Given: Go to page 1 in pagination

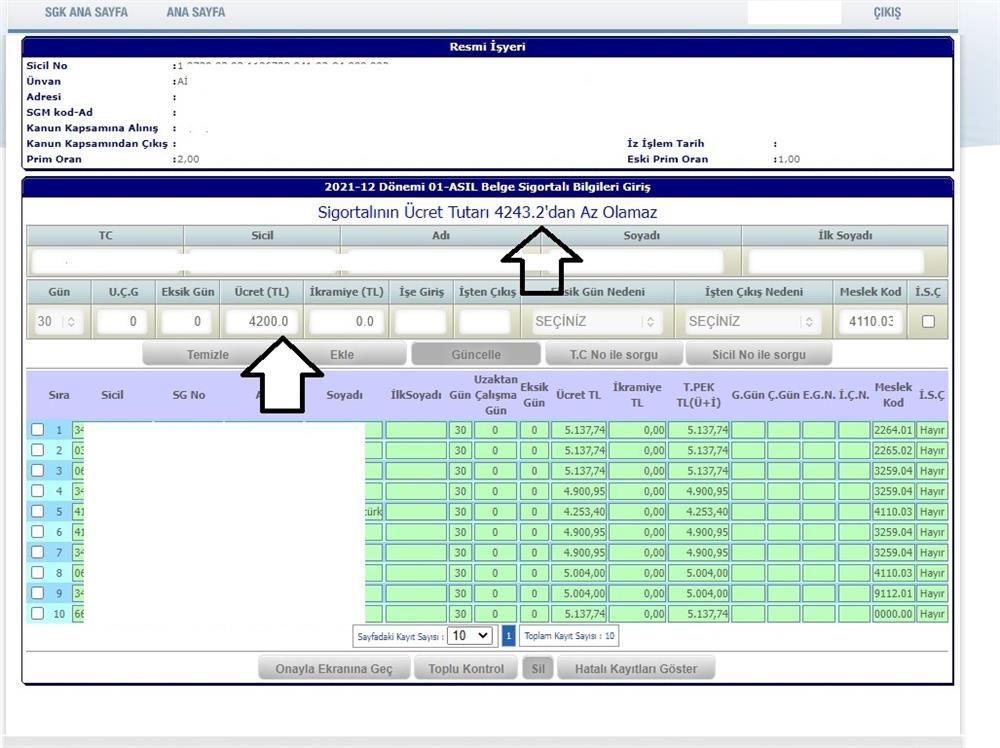Looking at the screenshot, I should (x=508, y=636).
